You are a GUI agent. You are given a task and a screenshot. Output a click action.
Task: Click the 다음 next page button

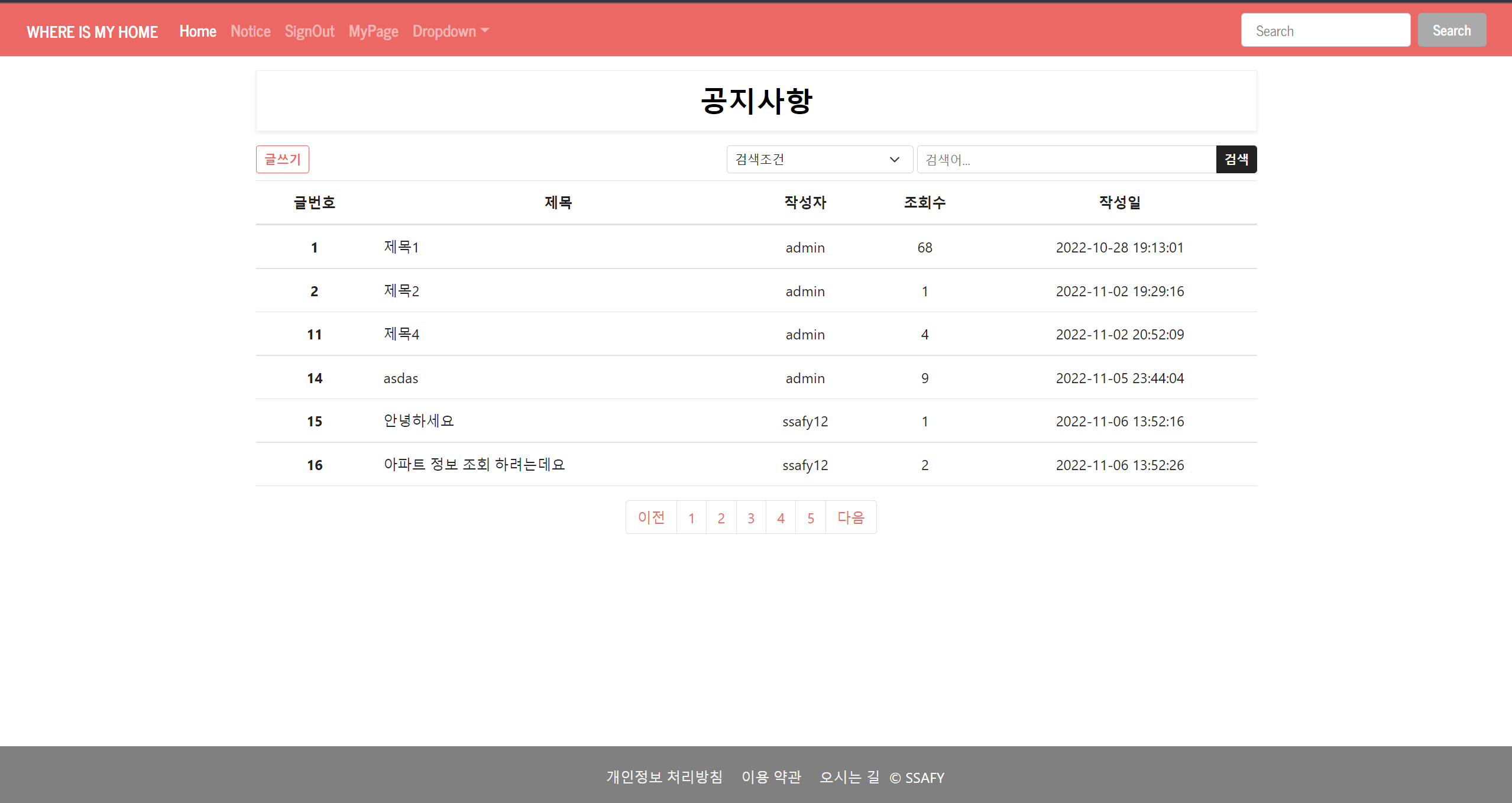[x=850, y=518]
